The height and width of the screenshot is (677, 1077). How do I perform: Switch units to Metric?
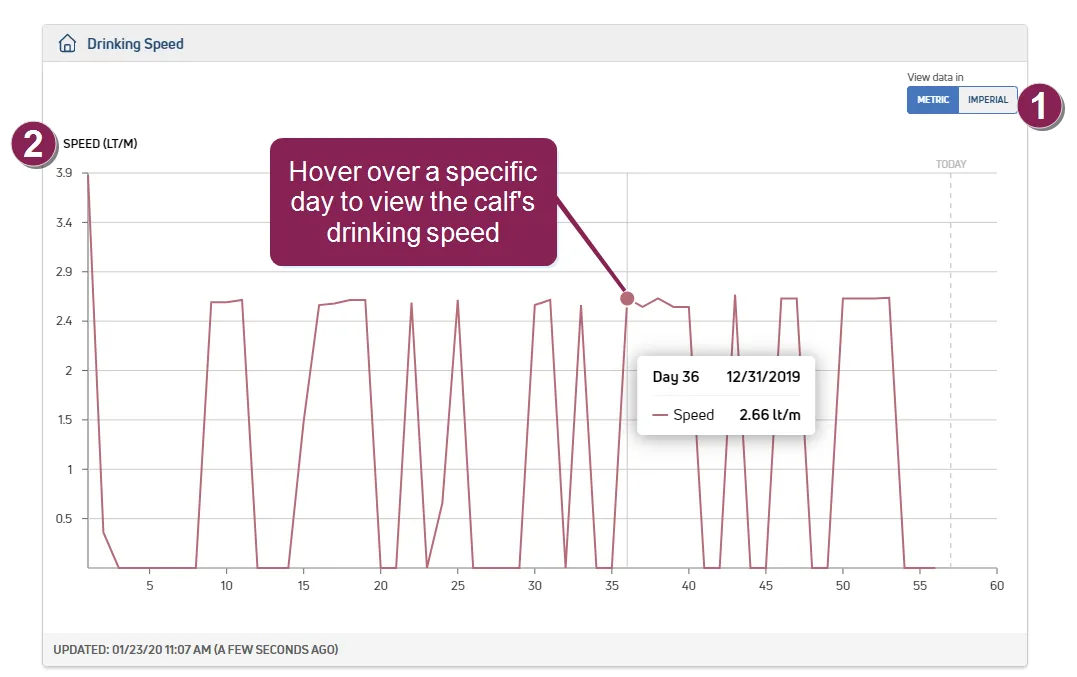933,100
